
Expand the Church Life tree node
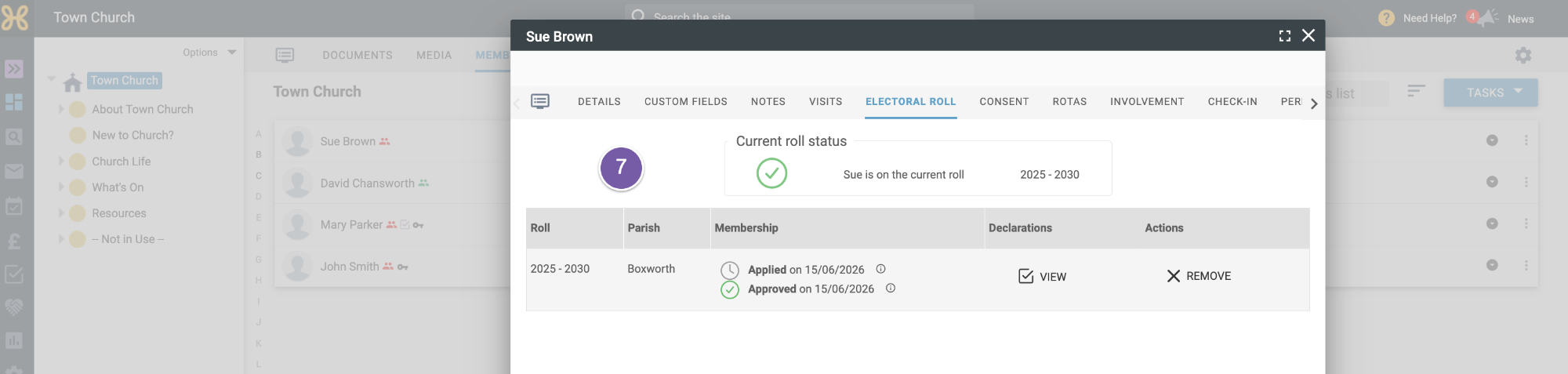61,161
